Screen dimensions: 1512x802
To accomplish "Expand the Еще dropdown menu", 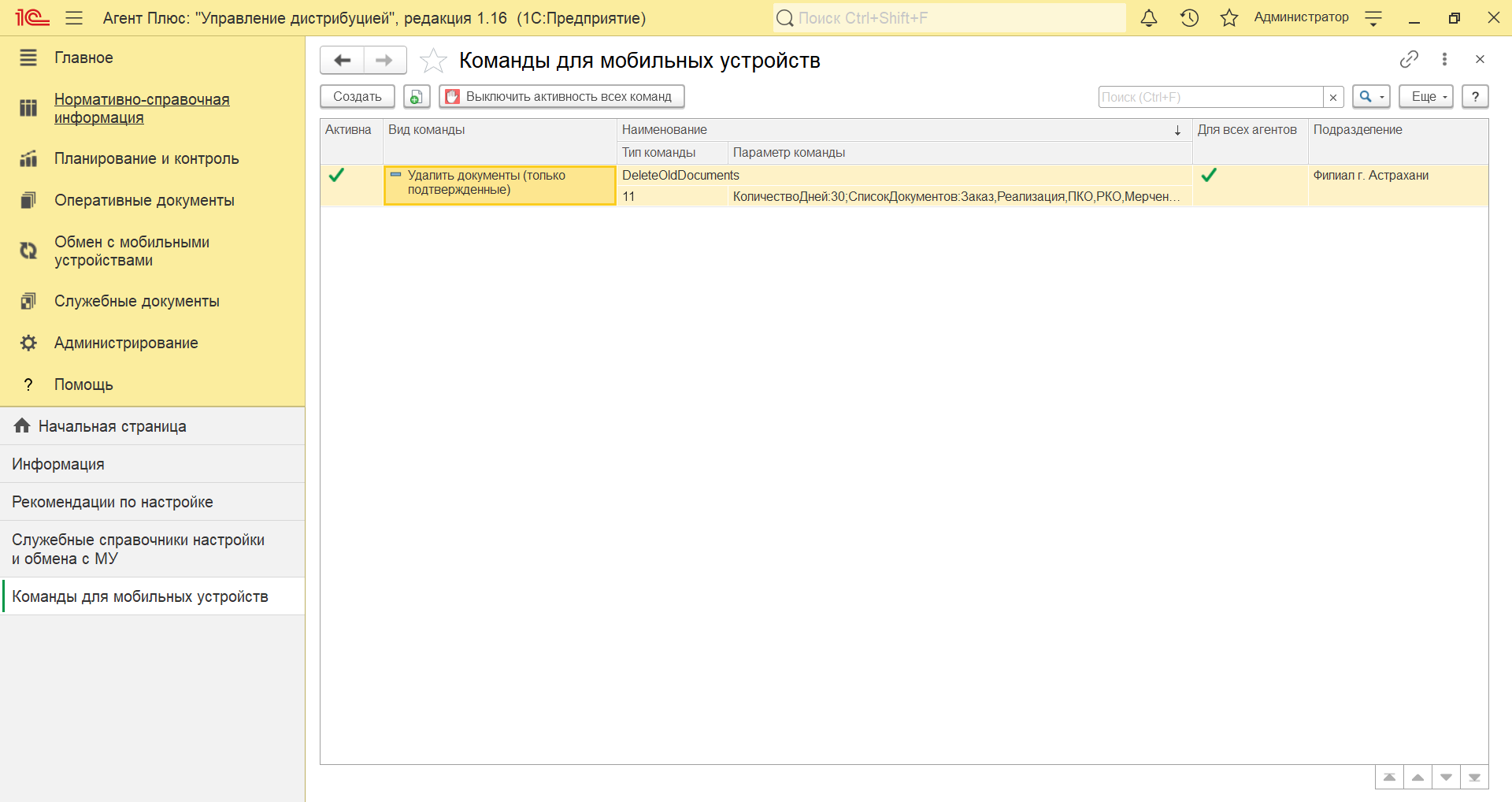I will pyautogui.click(x=1425, y=97).
